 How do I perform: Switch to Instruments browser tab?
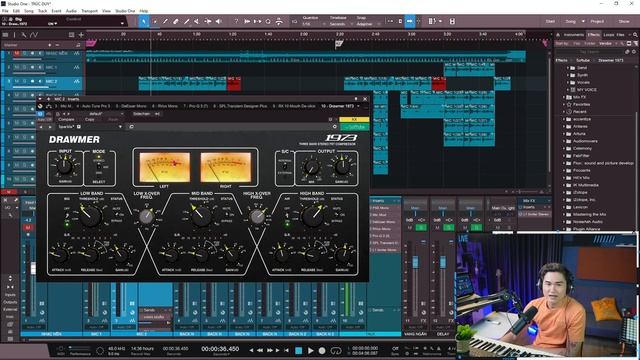(573, 35)
